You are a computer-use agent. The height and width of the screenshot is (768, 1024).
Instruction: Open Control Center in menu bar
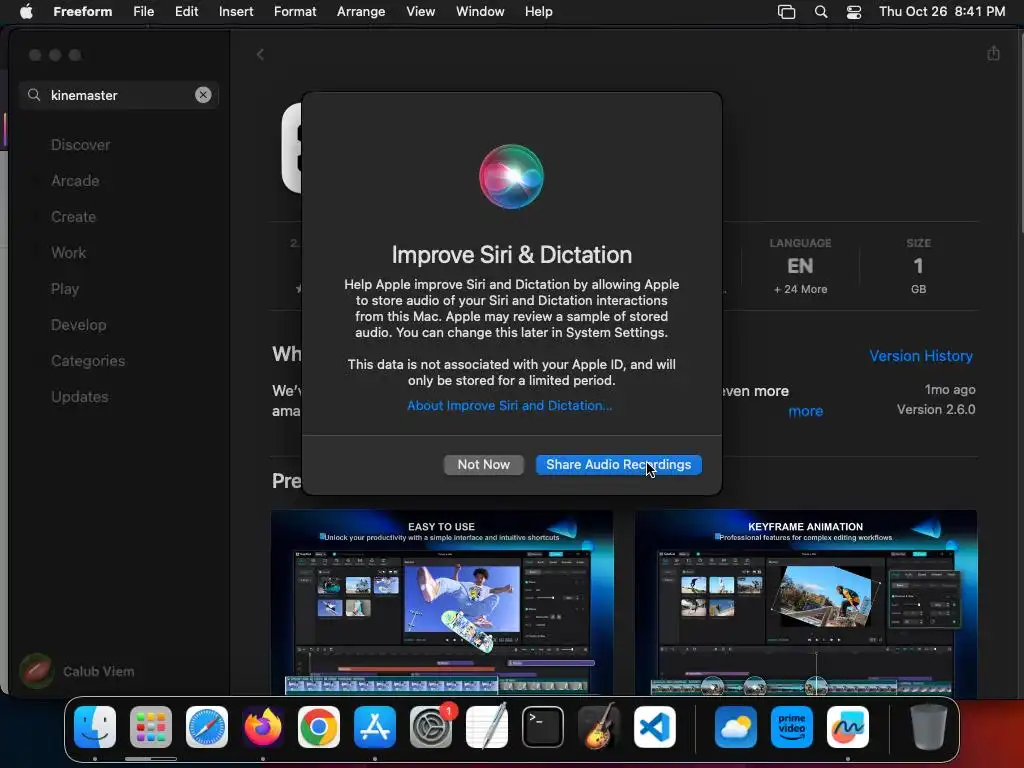854,12
